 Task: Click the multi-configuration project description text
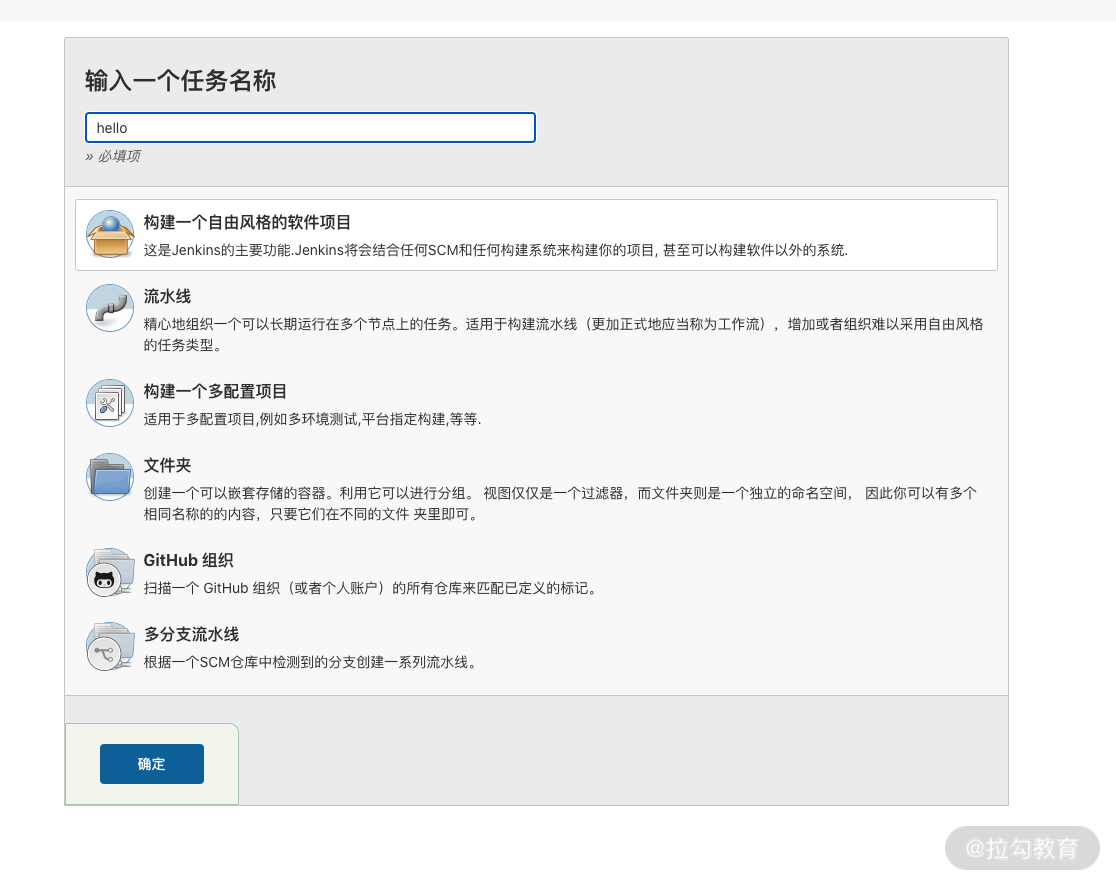pos(312,419)
